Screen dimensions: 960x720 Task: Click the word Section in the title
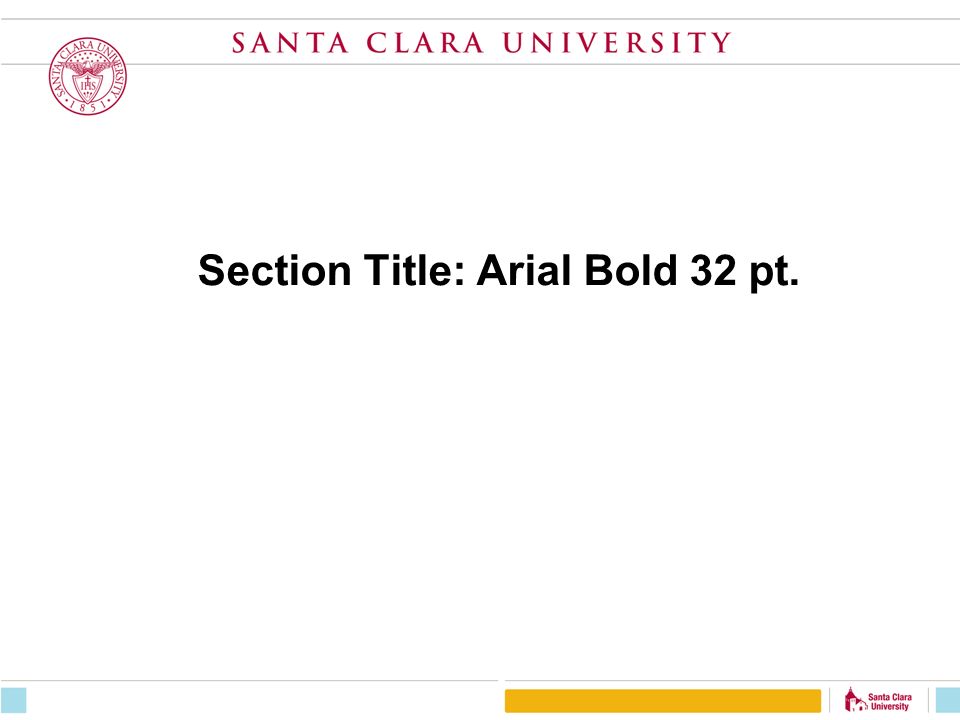(274, 270)
